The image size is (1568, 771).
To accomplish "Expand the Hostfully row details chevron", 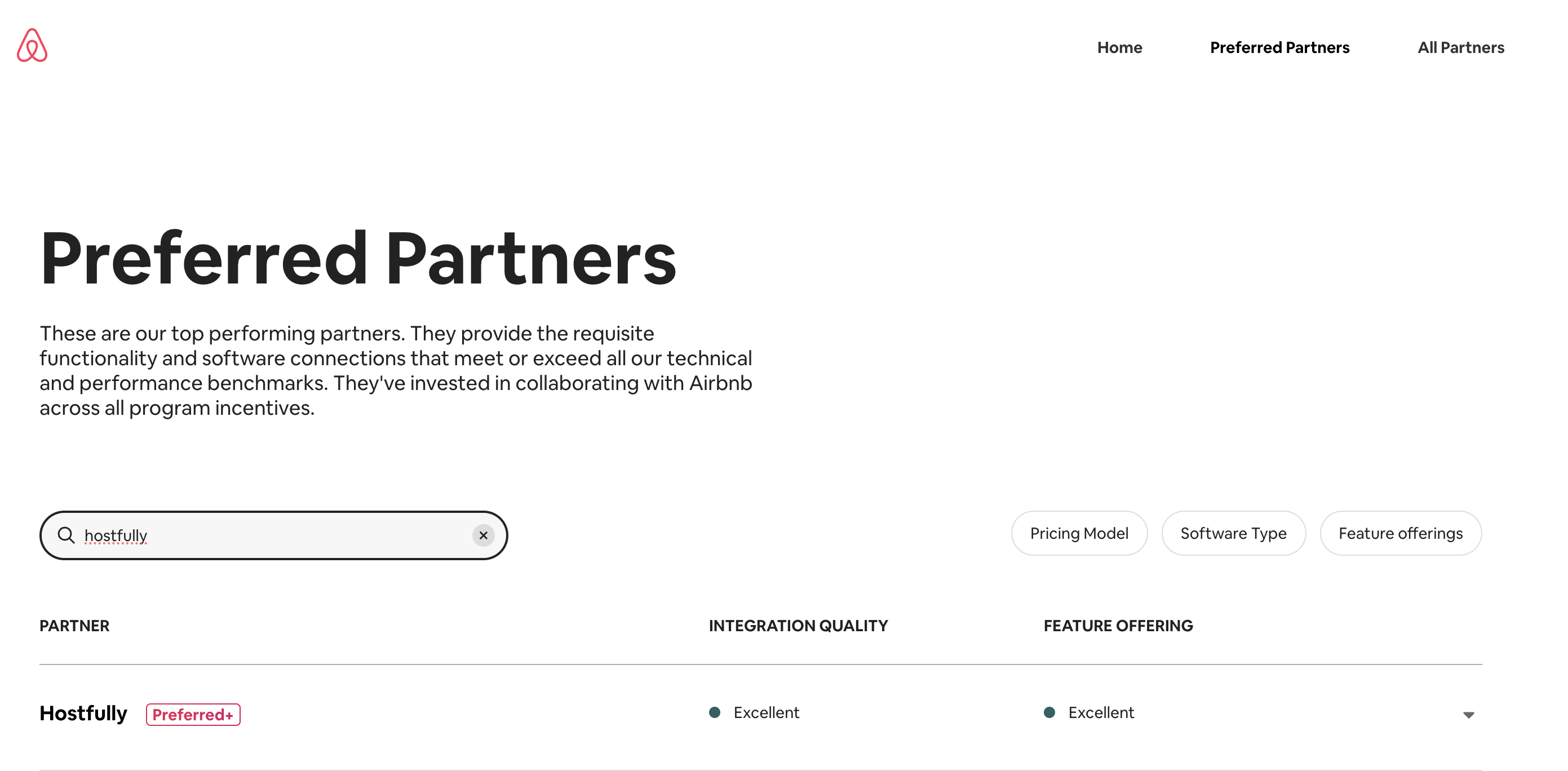I will (1469, 714).
